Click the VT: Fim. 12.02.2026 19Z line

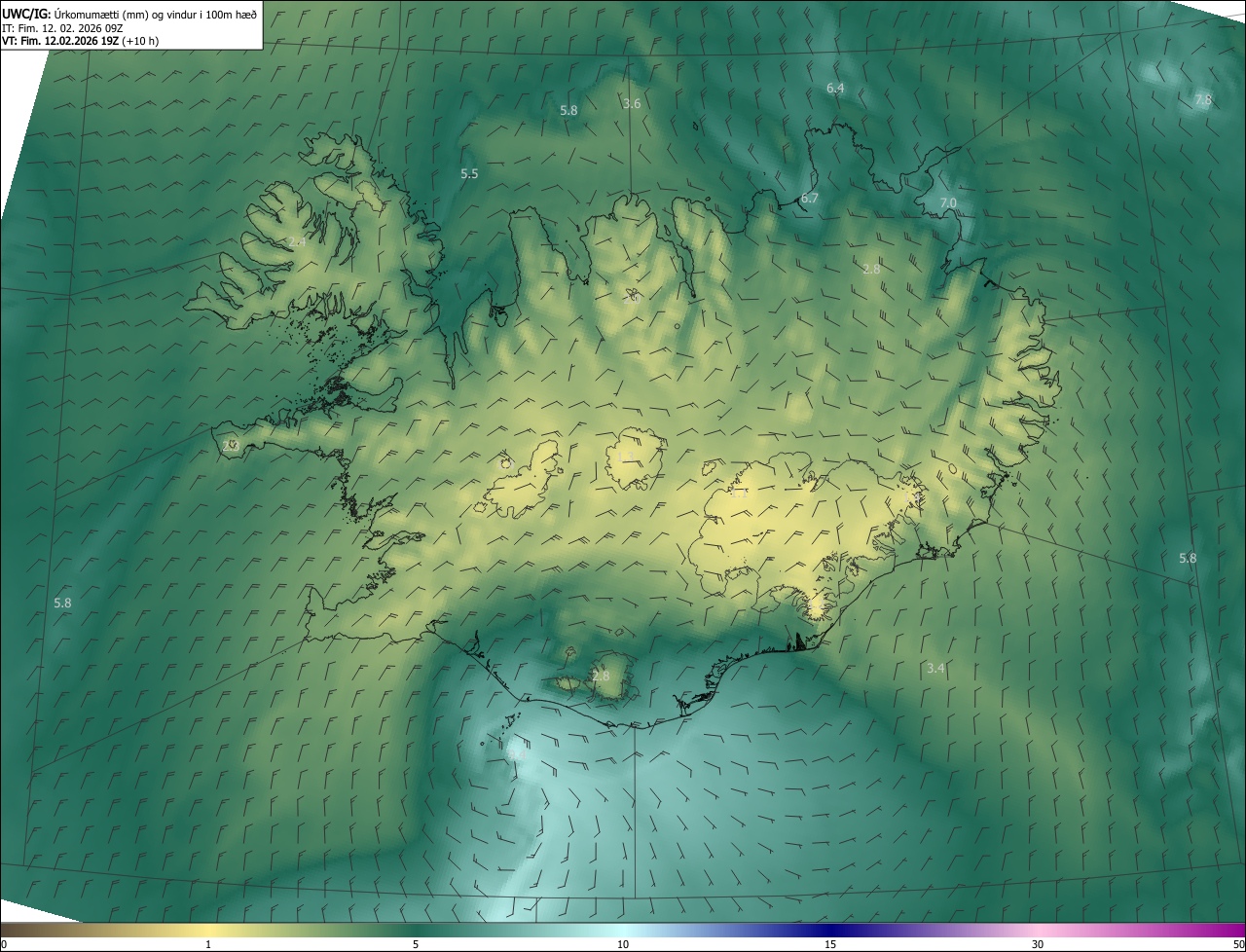point(81,41)
